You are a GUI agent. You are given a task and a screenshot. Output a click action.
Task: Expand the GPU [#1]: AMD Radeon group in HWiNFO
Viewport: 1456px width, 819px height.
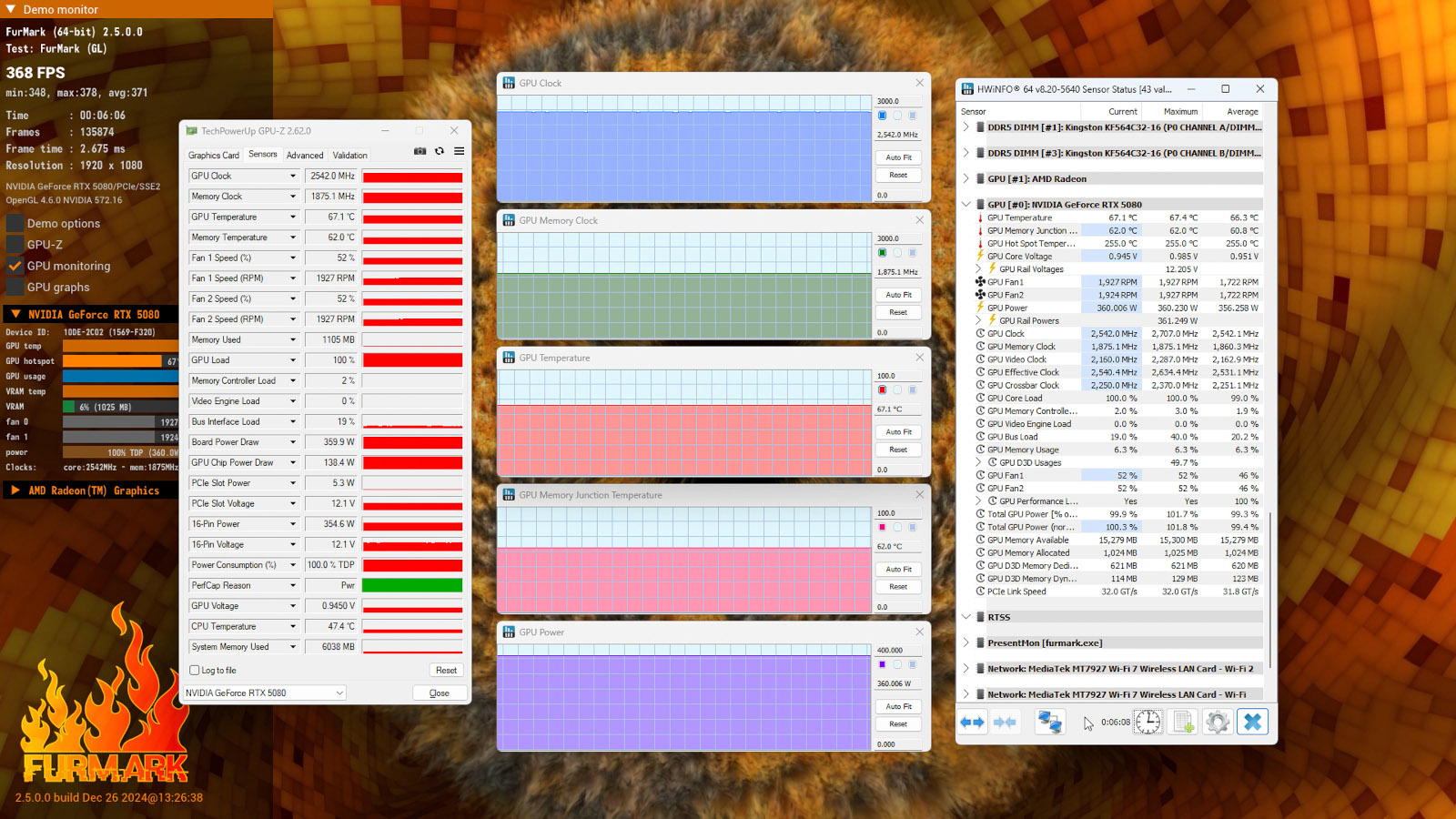966,179
